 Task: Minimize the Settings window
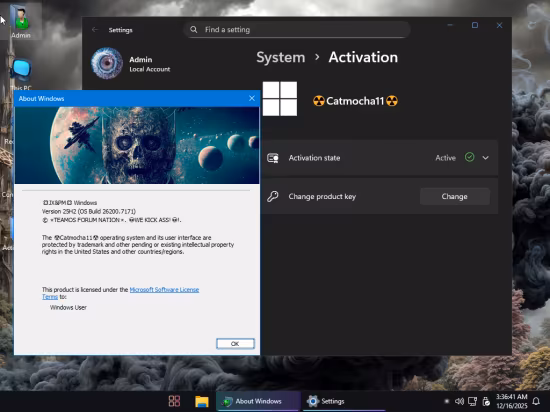pyautogui.click(x=450, y=25)
